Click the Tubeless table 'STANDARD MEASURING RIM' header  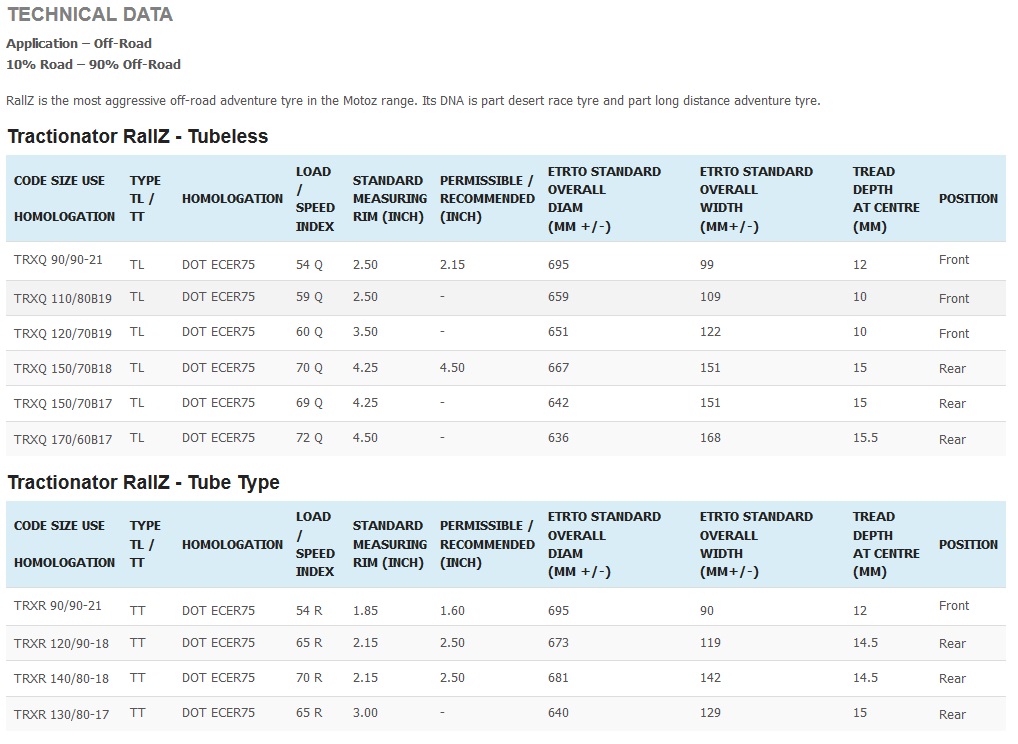(390, 199)
